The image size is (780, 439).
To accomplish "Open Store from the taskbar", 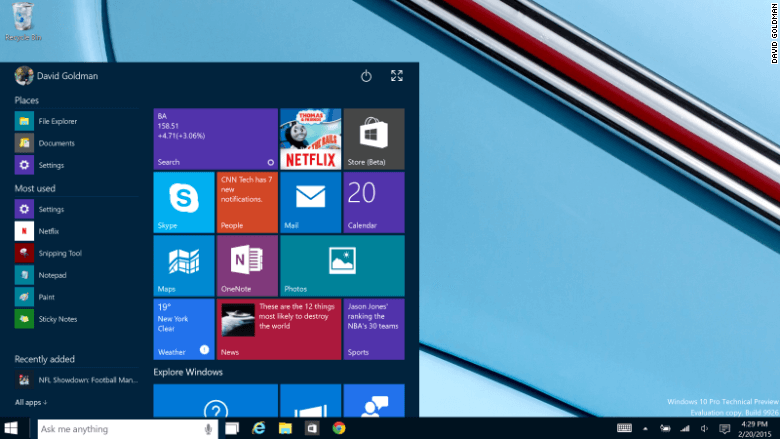I will 312,428.
